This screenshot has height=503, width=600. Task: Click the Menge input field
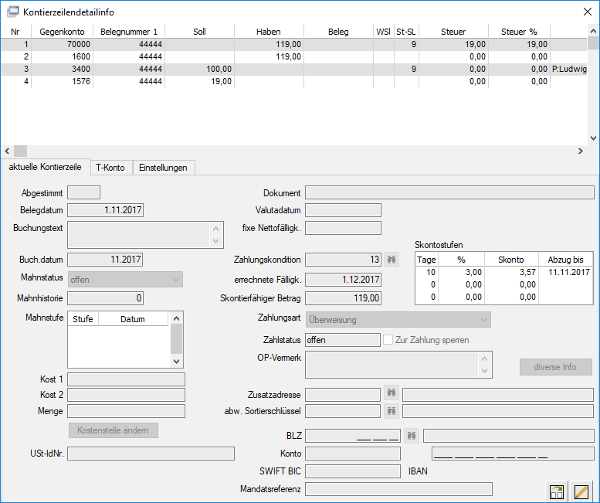[126, 411]
